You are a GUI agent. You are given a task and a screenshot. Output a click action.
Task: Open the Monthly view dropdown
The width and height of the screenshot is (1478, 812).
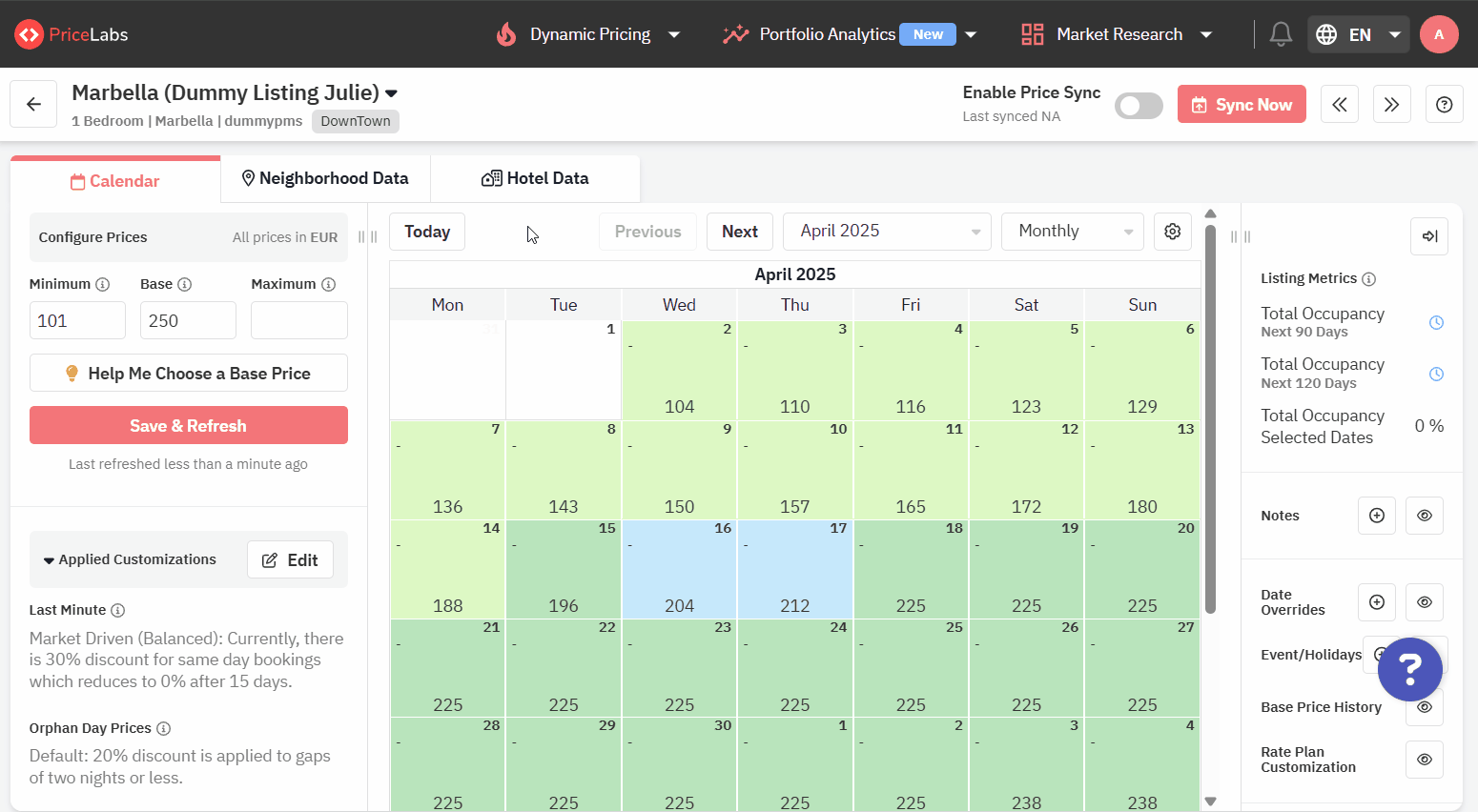[1072, 232]
